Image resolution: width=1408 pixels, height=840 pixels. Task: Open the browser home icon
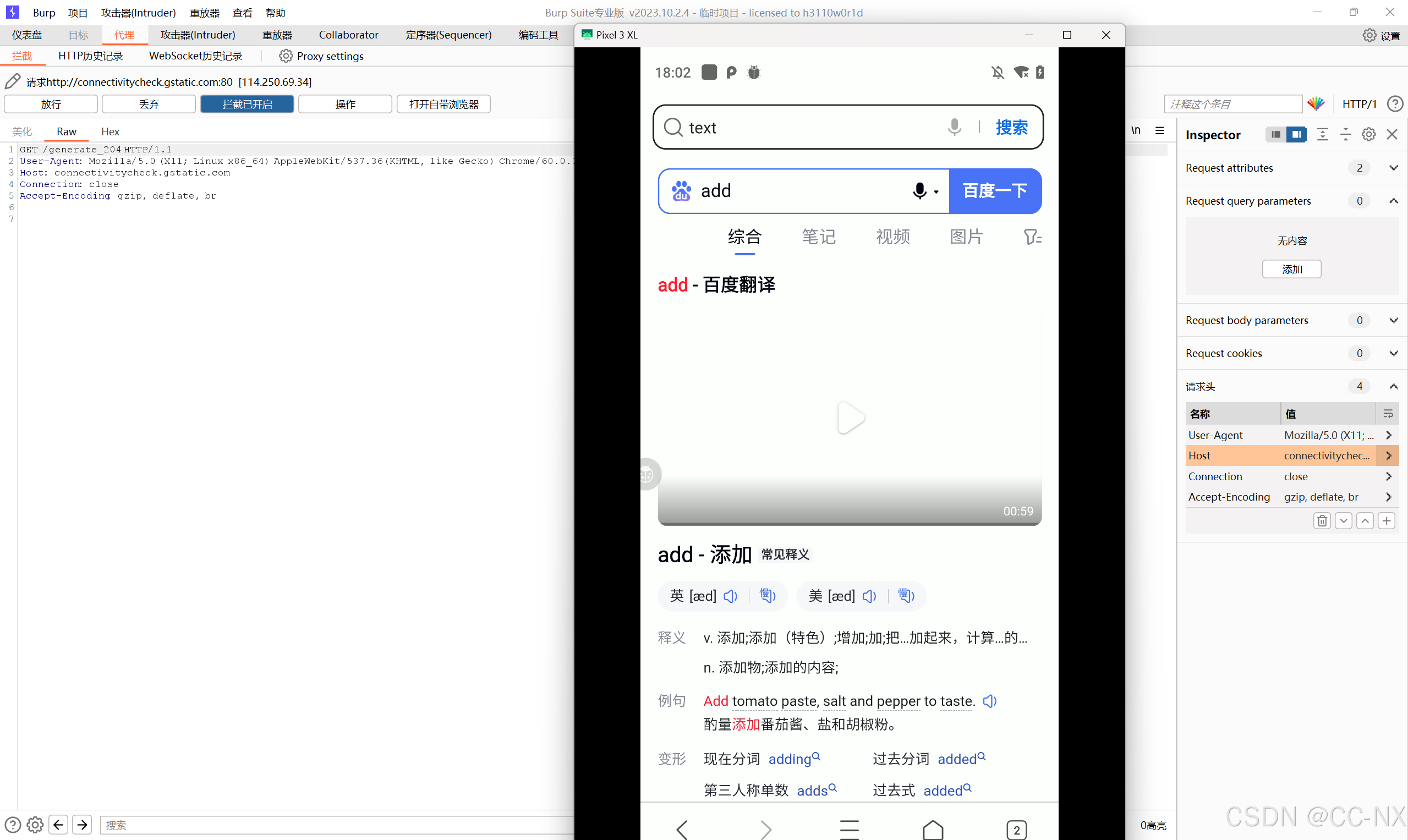tap(933, 829)
